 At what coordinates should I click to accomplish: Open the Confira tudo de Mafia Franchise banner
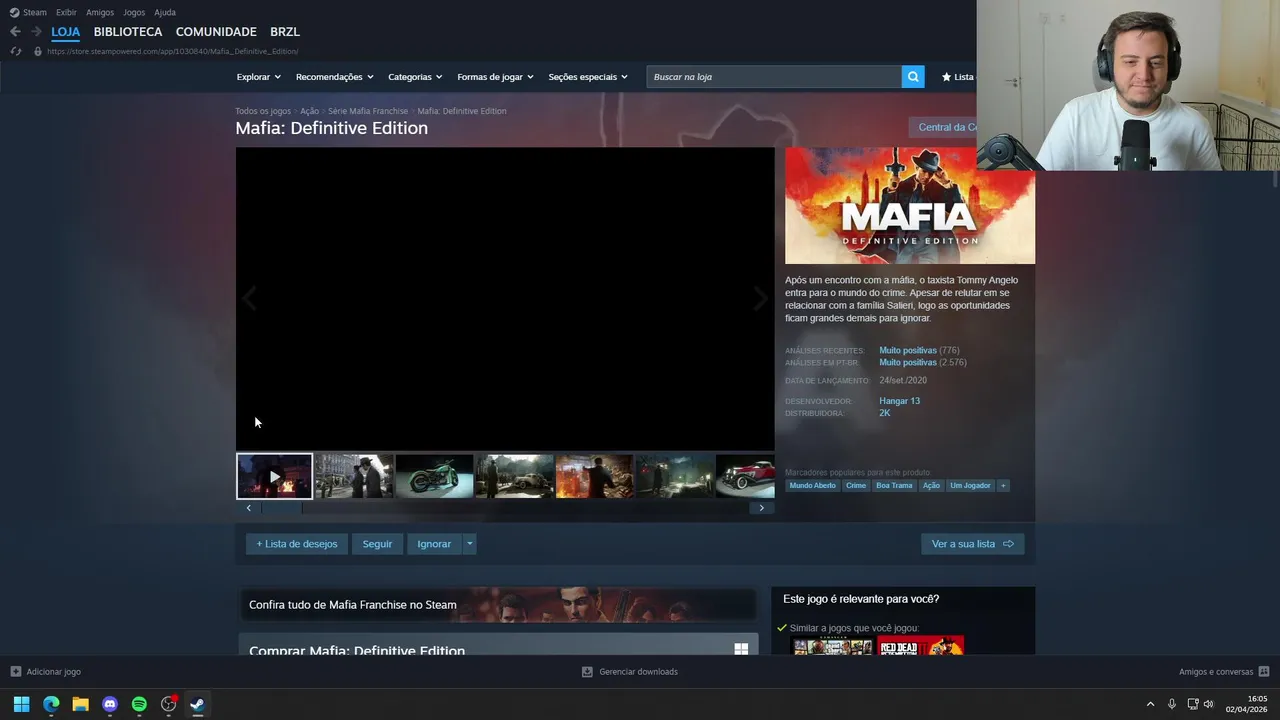498,605
